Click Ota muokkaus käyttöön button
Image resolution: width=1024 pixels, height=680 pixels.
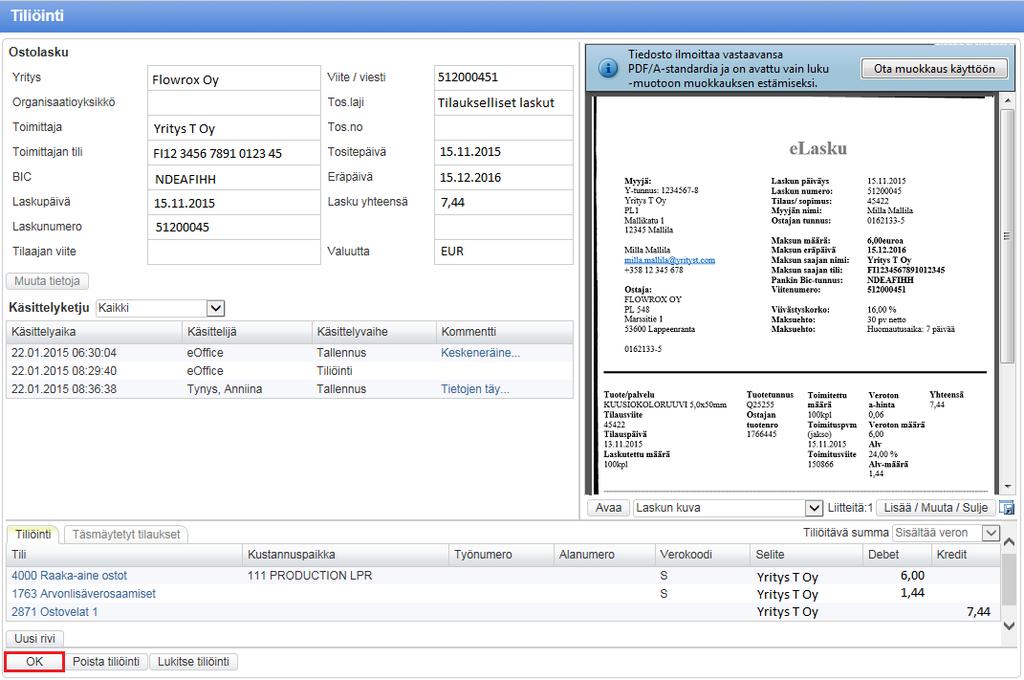click(x=934, y=69)
